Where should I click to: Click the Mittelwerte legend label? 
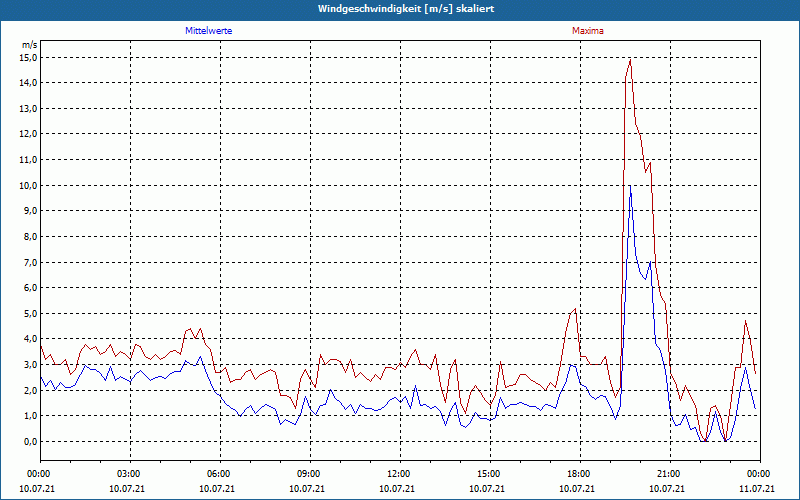pos(209,31)
